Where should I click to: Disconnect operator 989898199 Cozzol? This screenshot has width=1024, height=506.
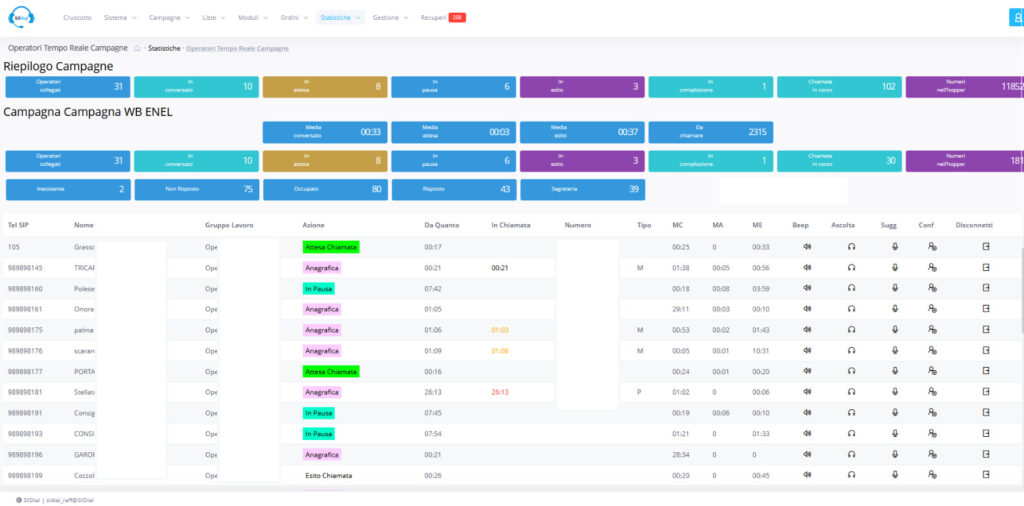point(986,475)
